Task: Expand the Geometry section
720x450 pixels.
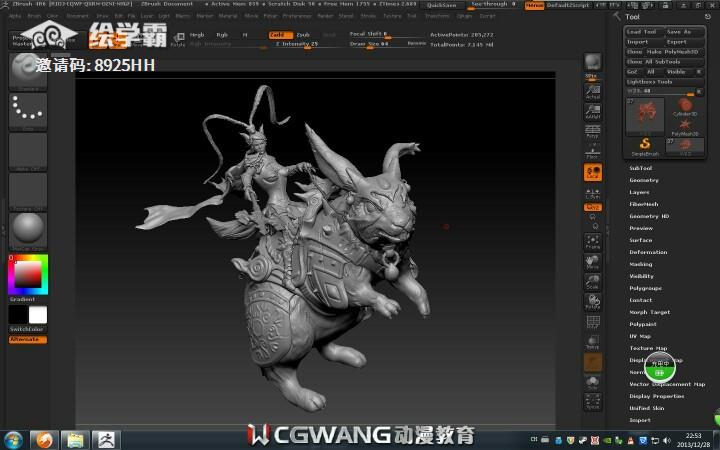Action: coord(644,180)
